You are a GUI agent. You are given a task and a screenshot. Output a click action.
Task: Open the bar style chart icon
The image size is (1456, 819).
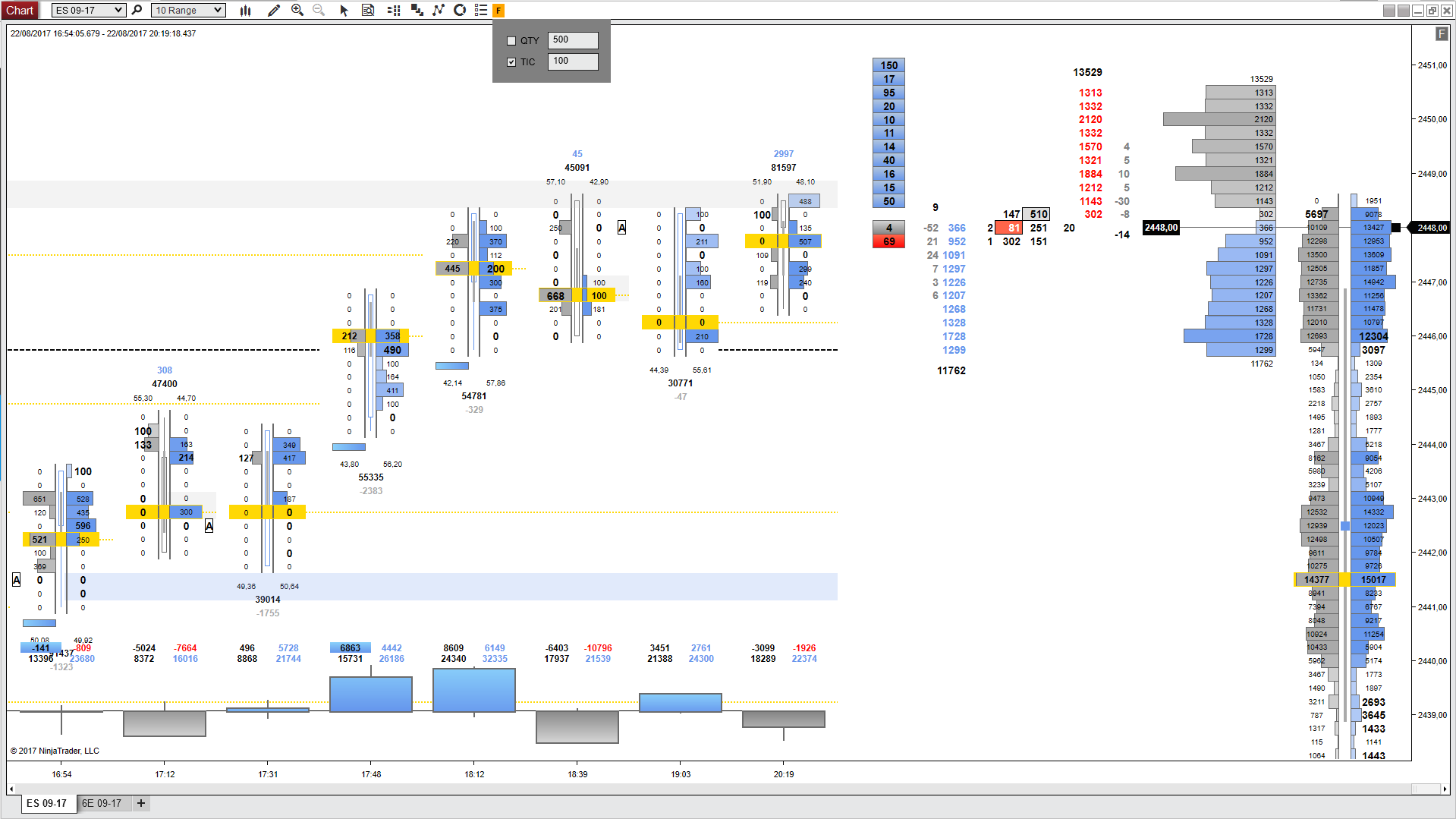245,10
